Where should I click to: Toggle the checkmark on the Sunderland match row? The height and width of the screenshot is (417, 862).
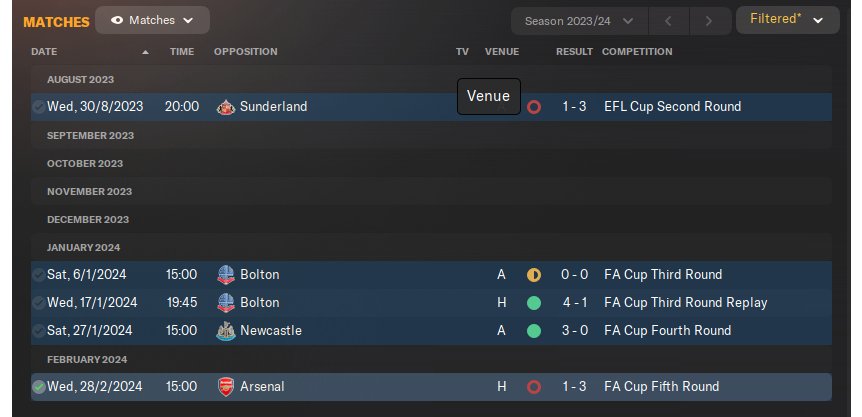(38, 107)
